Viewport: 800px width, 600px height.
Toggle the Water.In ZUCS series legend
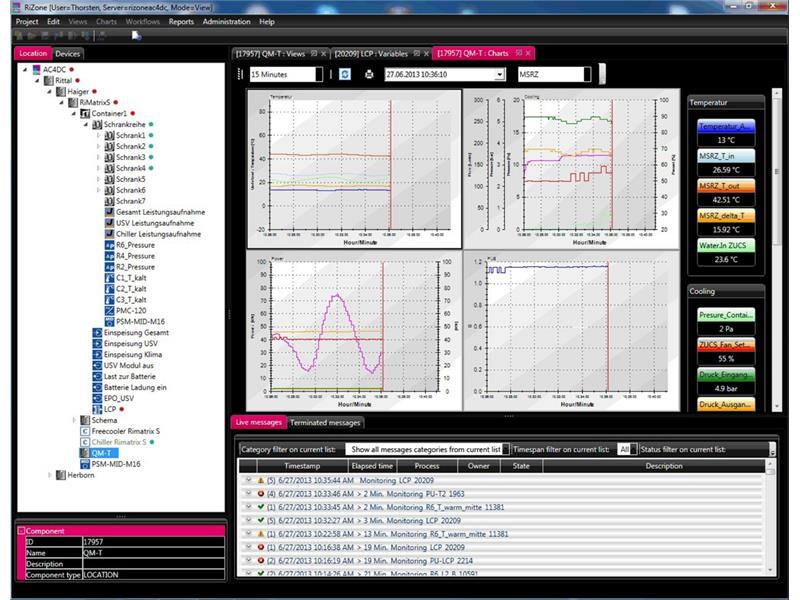726,245
